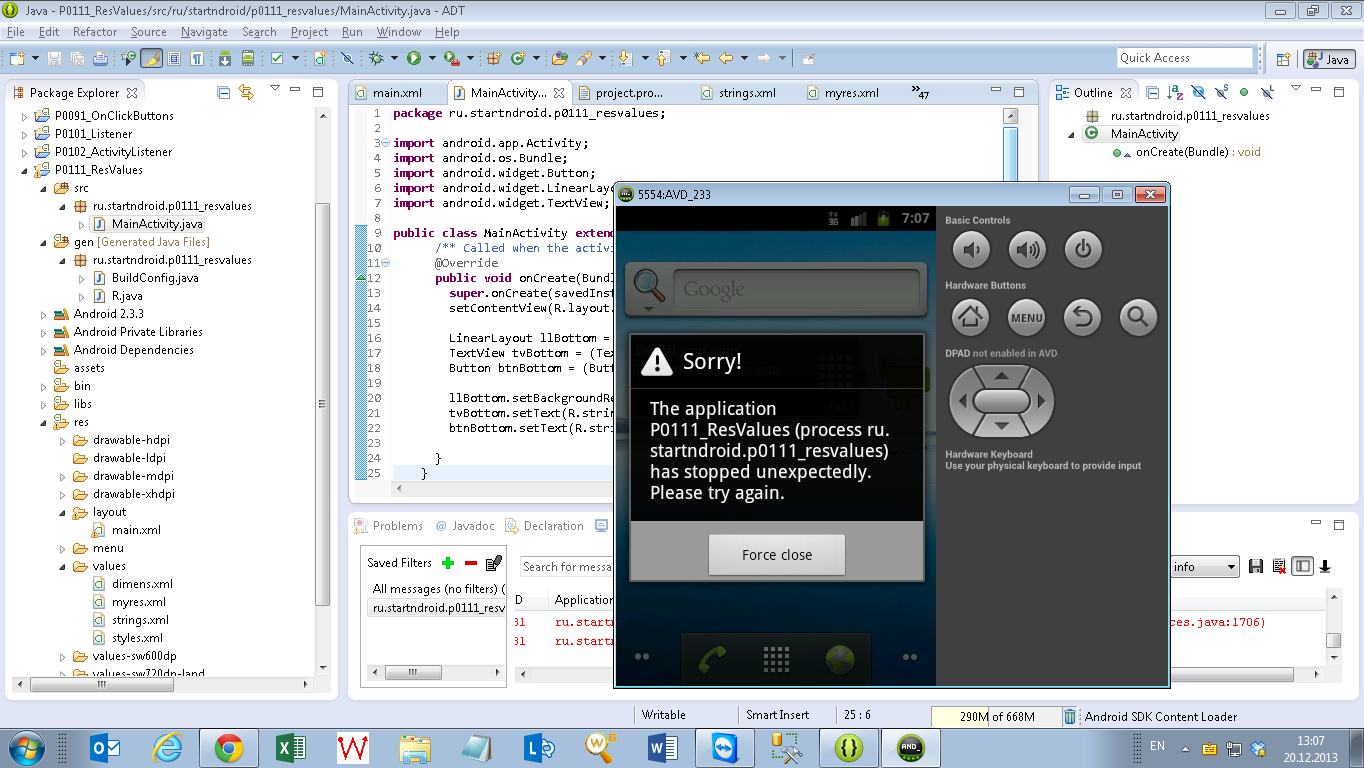Screen dimensions: 1364x768
Task: Click Link with Editor in Package Explorer
Action: click(246, 92)
